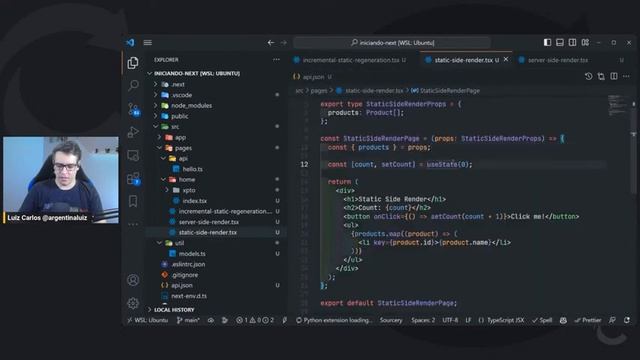Open the Manage gear icon
The height and width of the screenshot is (360, 640).
tap(133, 303)
